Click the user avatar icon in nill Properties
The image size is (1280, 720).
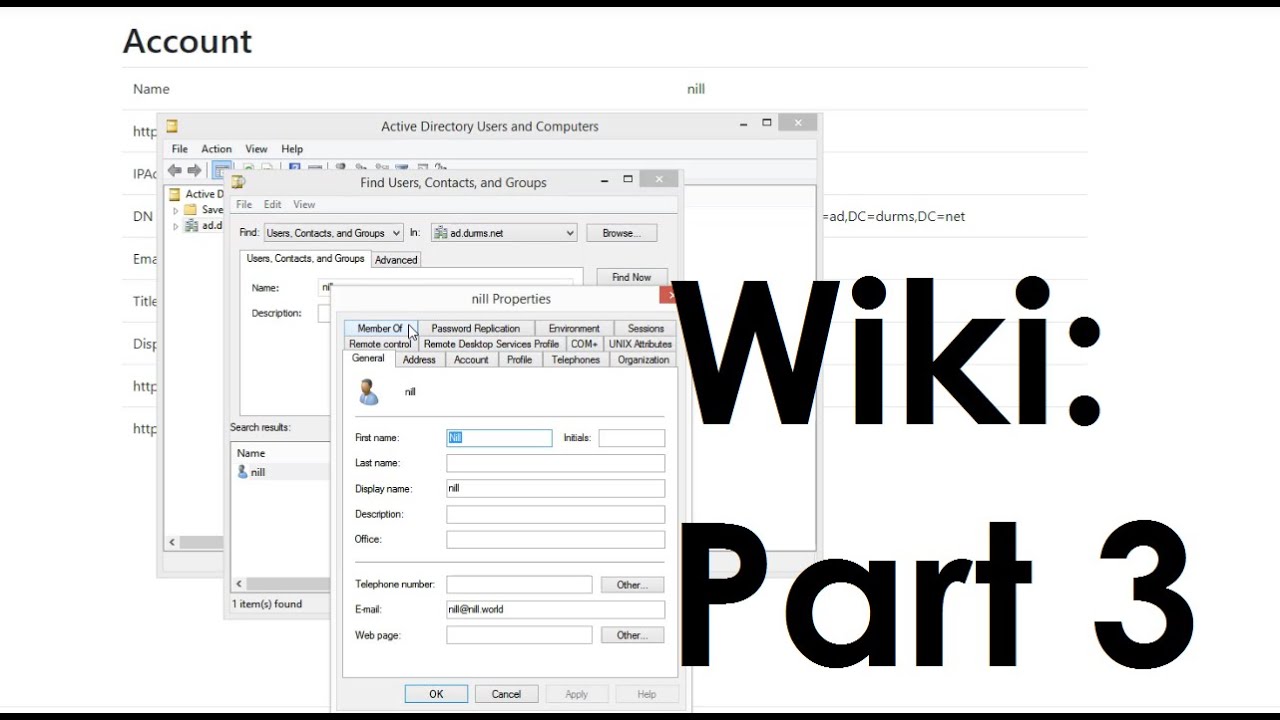[369, 392]
